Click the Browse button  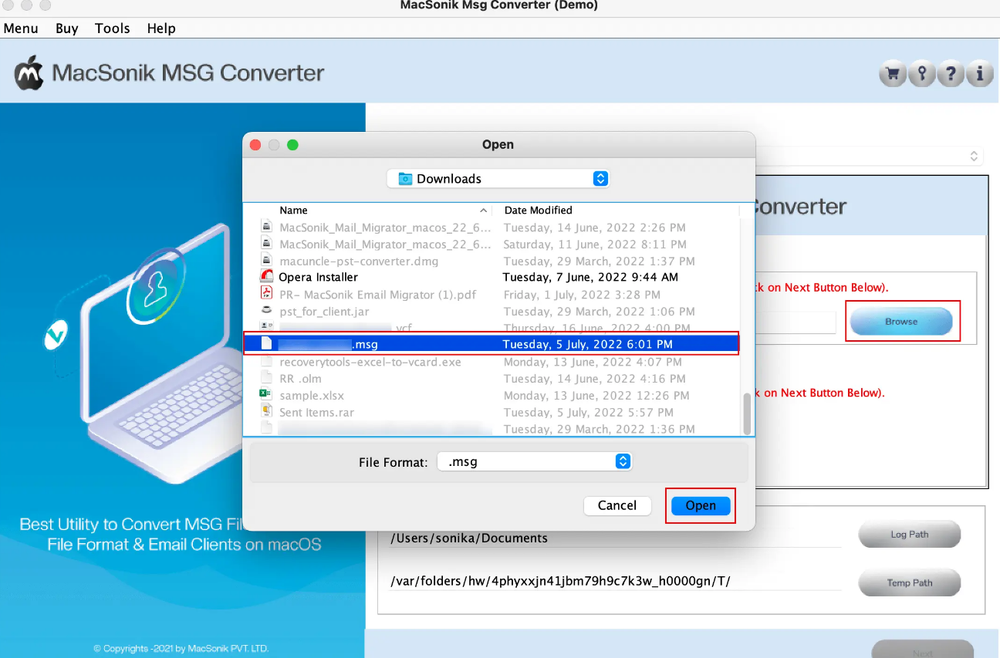click(901, 320)
